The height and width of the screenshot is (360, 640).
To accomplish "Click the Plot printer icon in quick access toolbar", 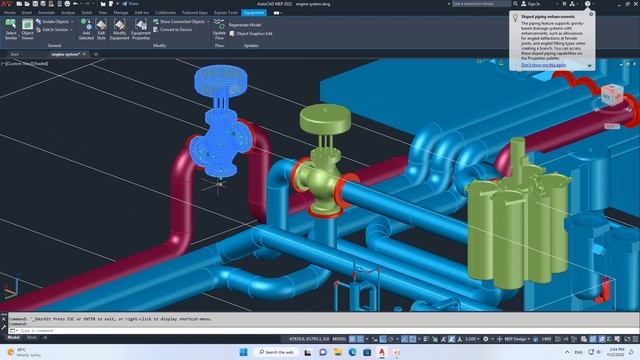I will (67, 4).
